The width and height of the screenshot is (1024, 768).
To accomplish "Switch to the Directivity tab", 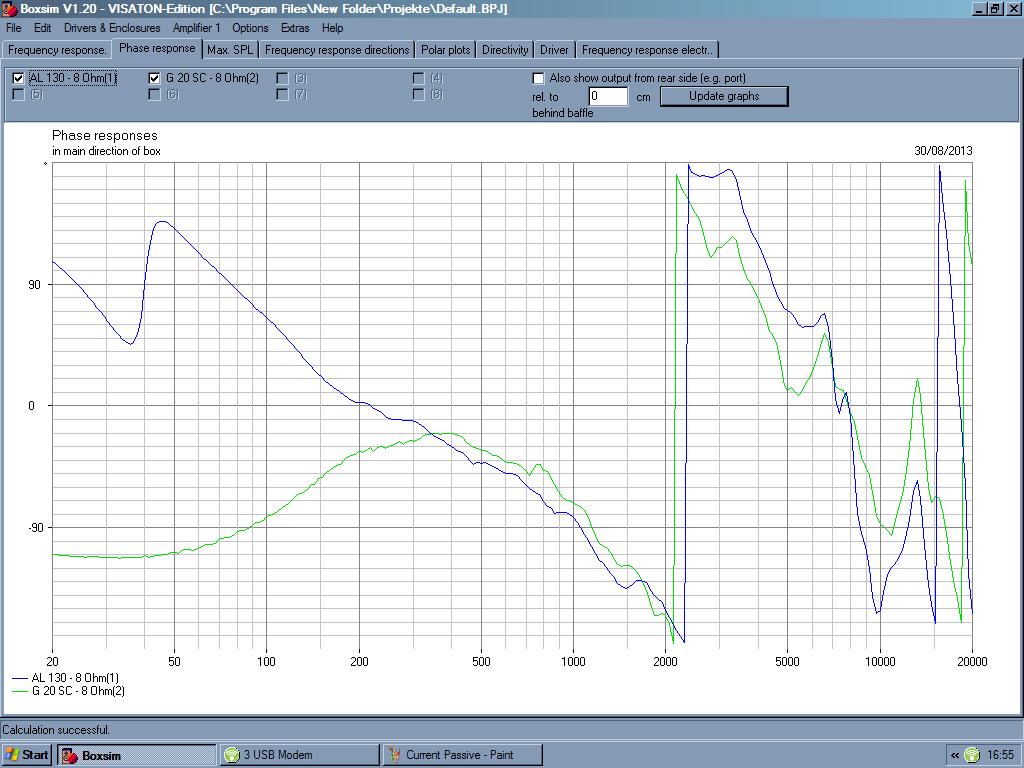I will pyautogui.click(x=505, y=50).
